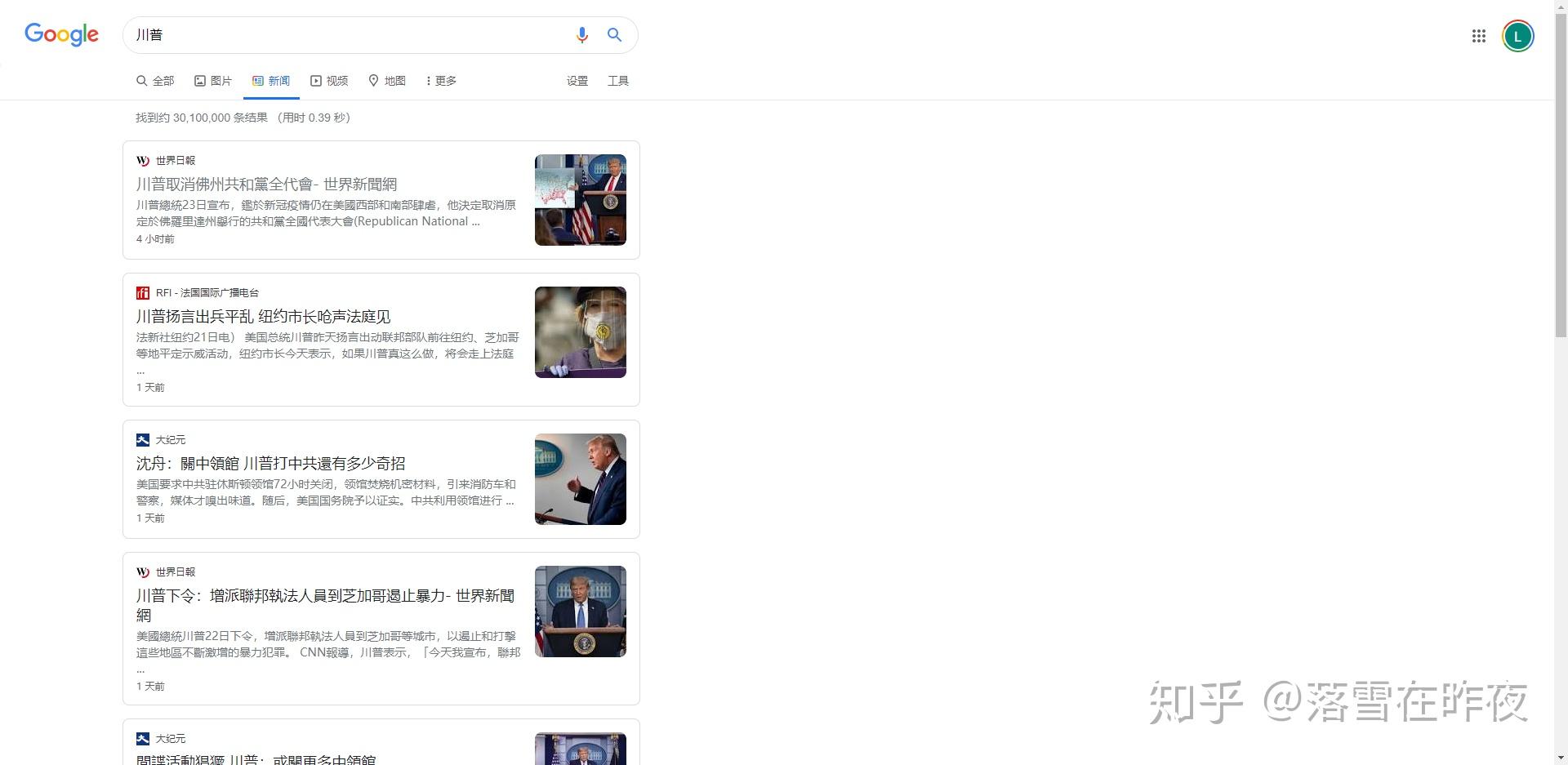
Task: Open partially visible headline about 中領館
Action: pyautogui.click(x=256, y=758)
